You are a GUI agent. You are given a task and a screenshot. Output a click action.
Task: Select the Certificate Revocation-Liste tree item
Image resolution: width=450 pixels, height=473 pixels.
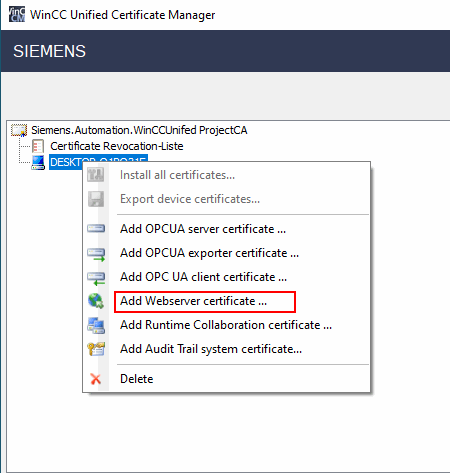tap(117, 146)
